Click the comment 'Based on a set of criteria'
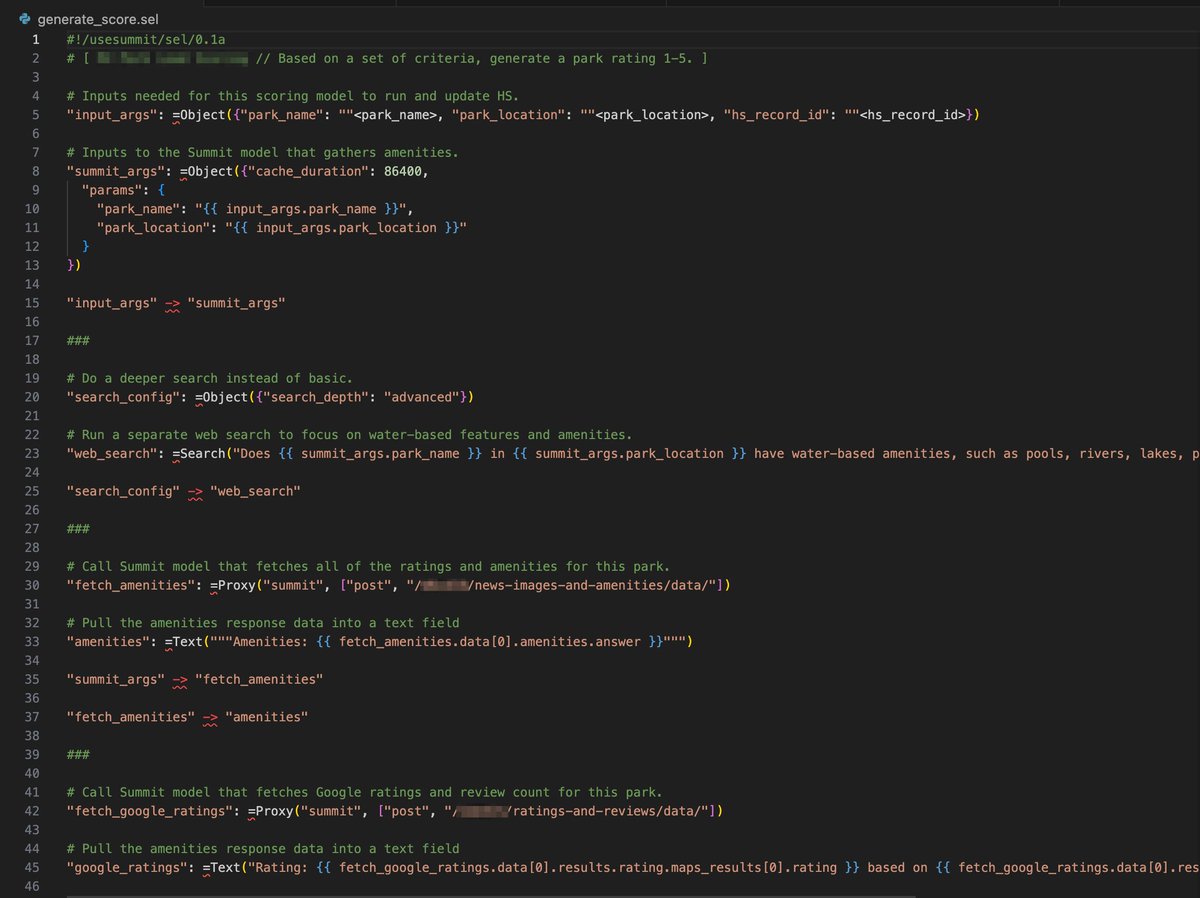1200x898 pixels. 377,59
